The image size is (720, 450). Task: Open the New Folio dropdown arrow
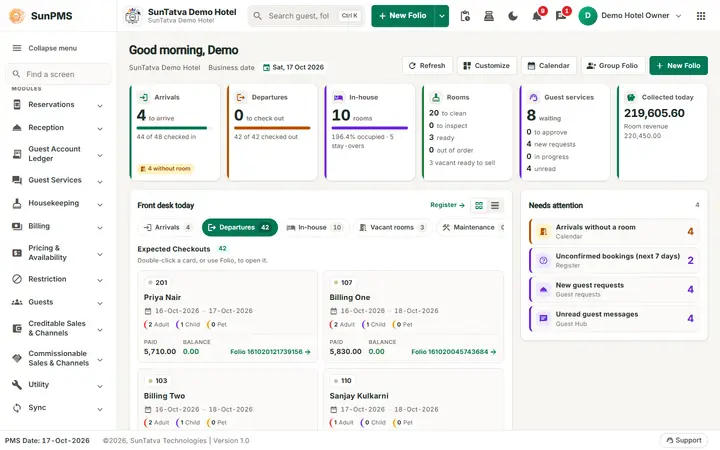pos(441,16)
